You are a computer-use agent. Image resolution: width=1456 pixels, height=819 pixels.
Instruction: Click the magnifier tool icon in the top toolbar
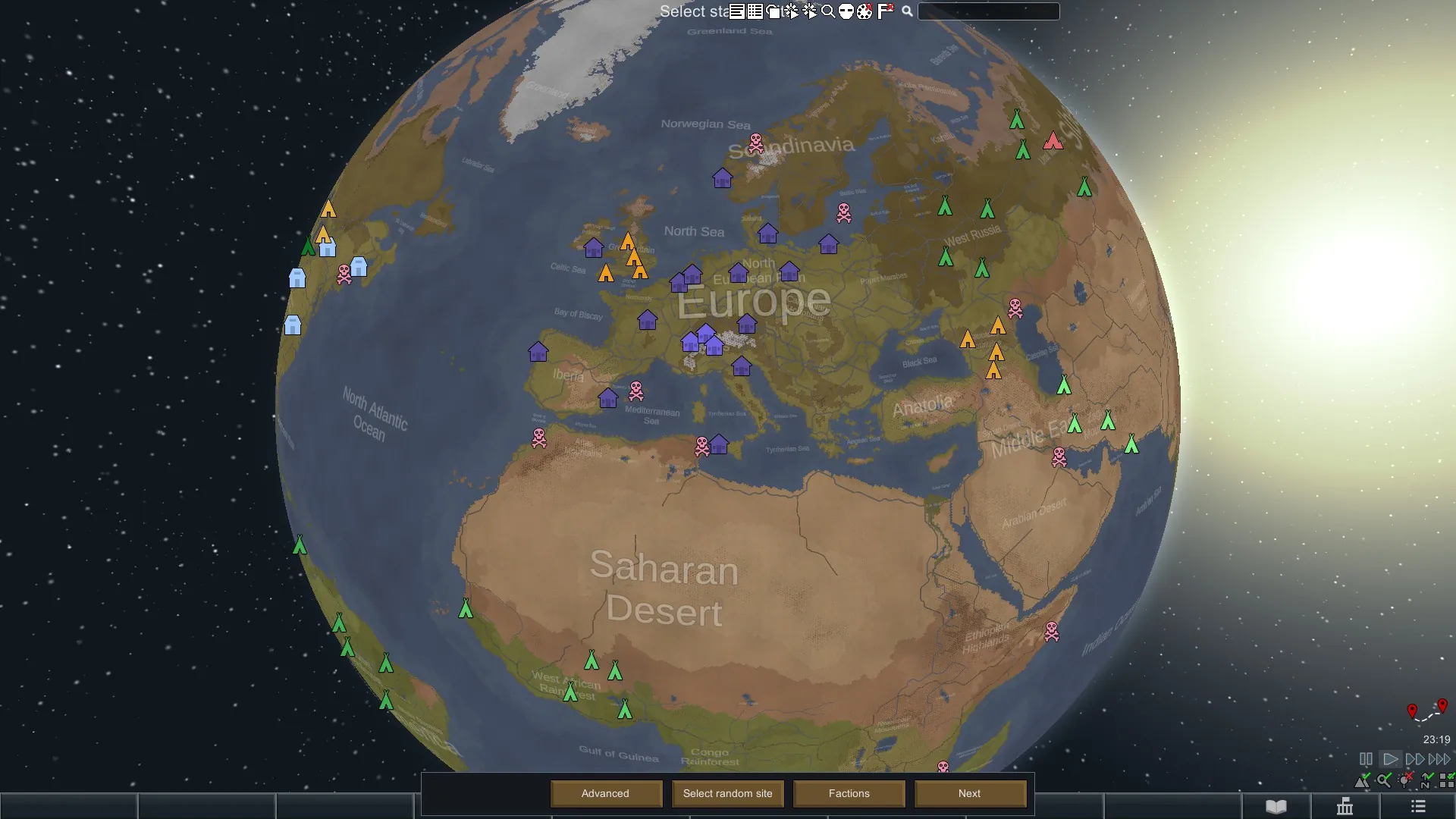tap(828, 11)
